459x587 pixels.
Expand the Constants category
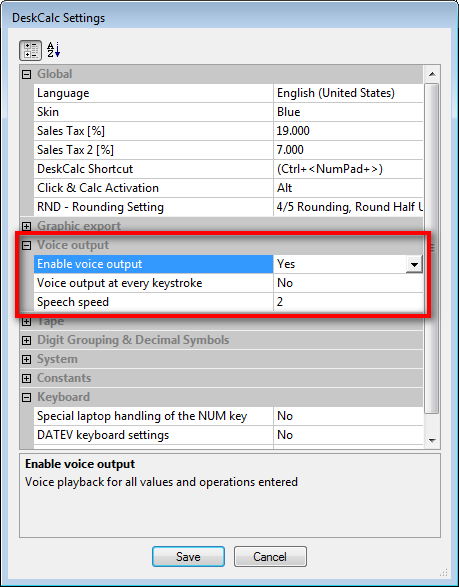click(x=26, y=379)
